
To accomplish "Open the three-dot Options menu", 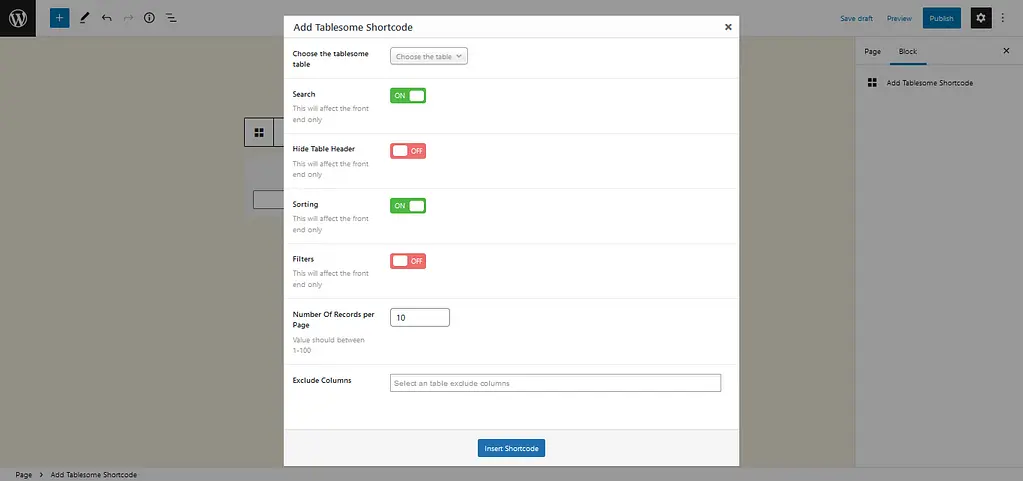I will (1003, 18).
